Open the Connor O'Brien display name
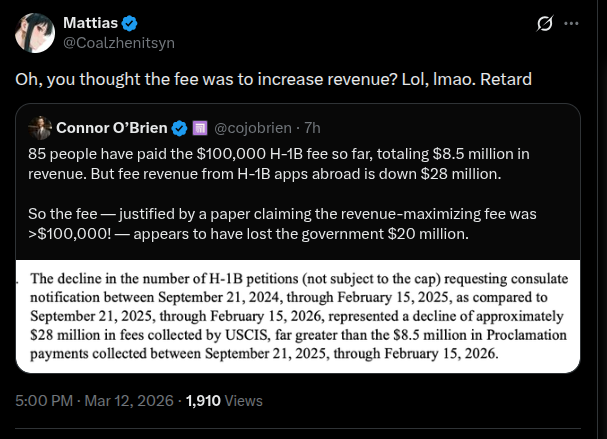 pyautogui.click(x=112, y=128)
